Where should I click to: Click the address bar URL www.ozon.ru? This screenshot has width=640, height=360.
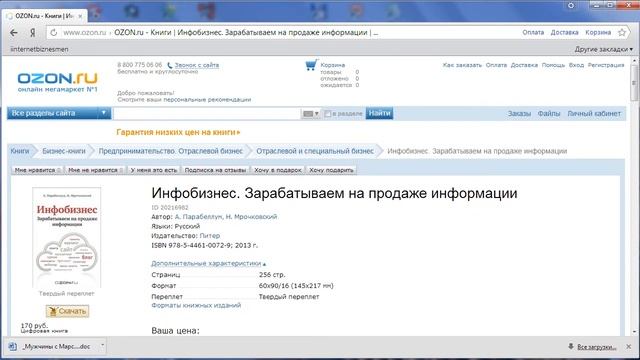pyautogui.click(x=84, y=33)
